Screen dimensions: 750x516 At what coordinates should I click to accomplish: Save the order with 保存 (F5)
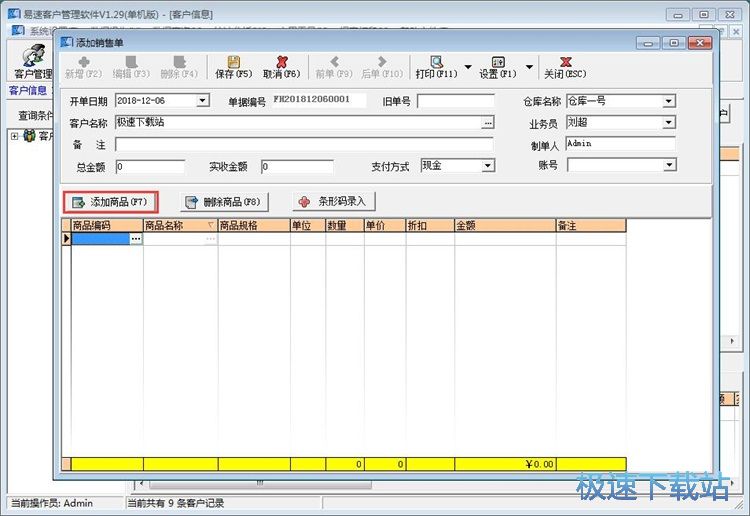click(x=233, y=67)
